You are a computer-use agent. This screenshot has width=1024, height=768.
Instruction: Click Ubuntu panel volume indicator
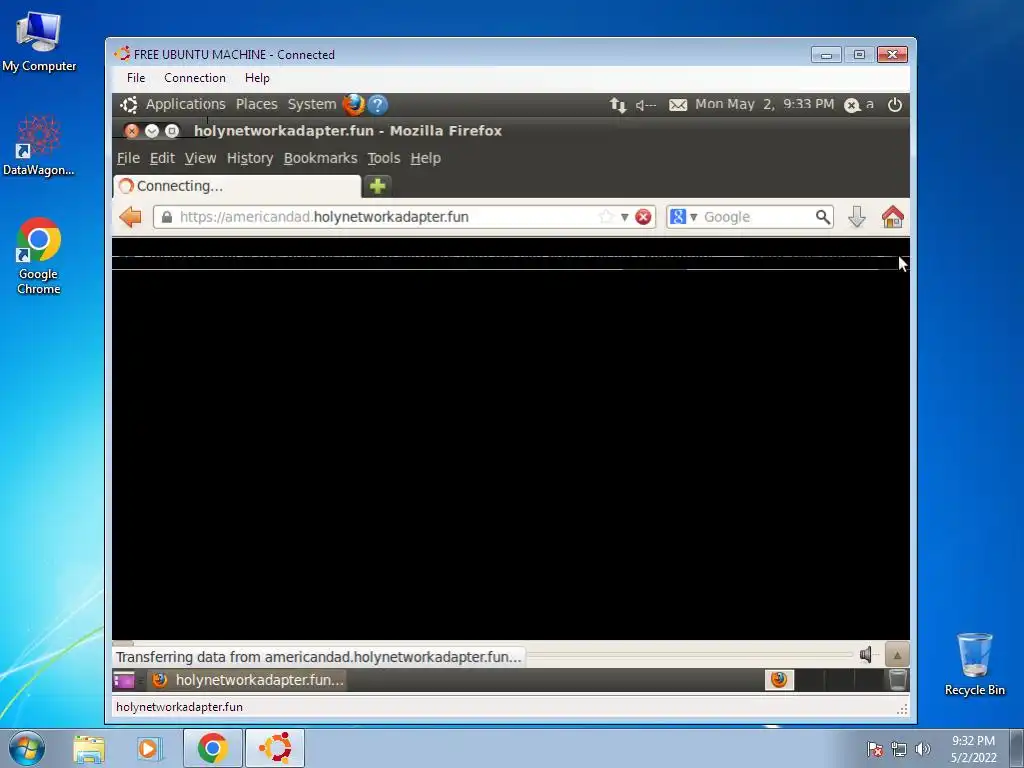click(646, 104)
